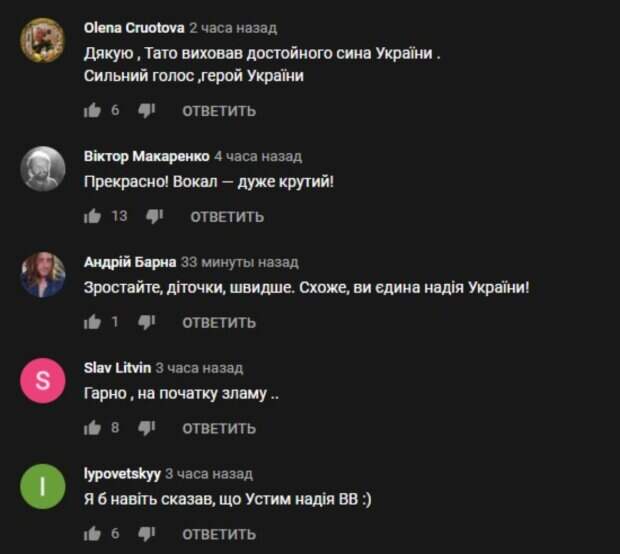620x554 pixels.
Task: Open lypovetskyy's green avatar
Action: pos(43,486)
